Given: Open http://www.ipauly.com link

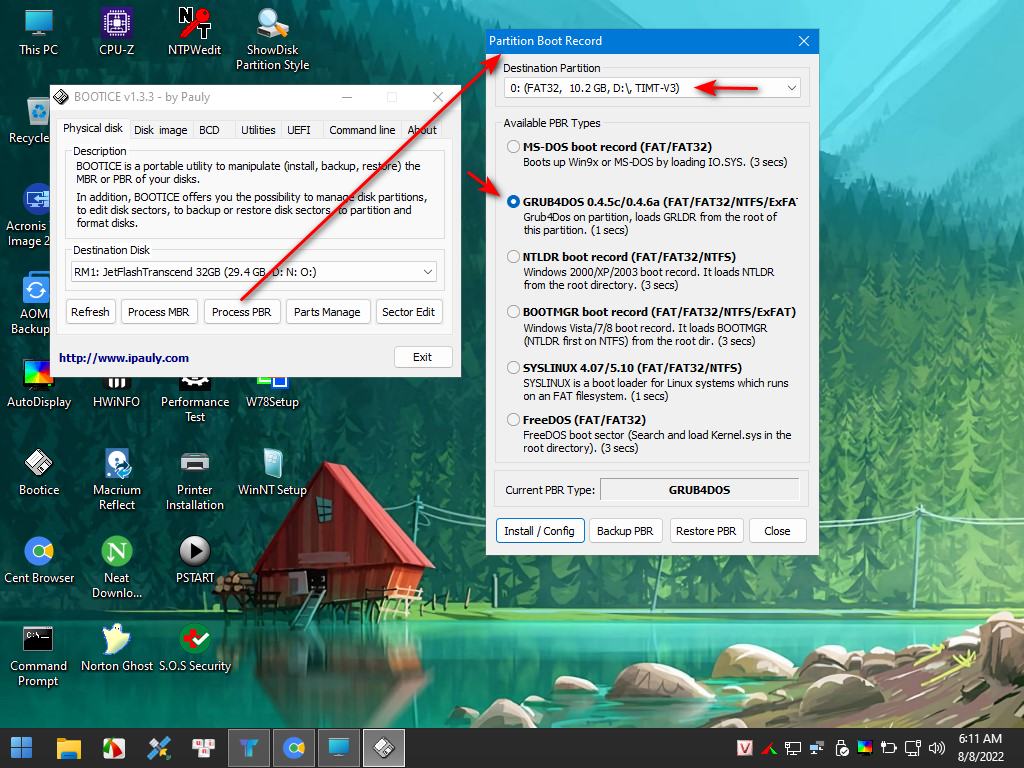Looking at the screenshot, I should click(x=123, y=358).
